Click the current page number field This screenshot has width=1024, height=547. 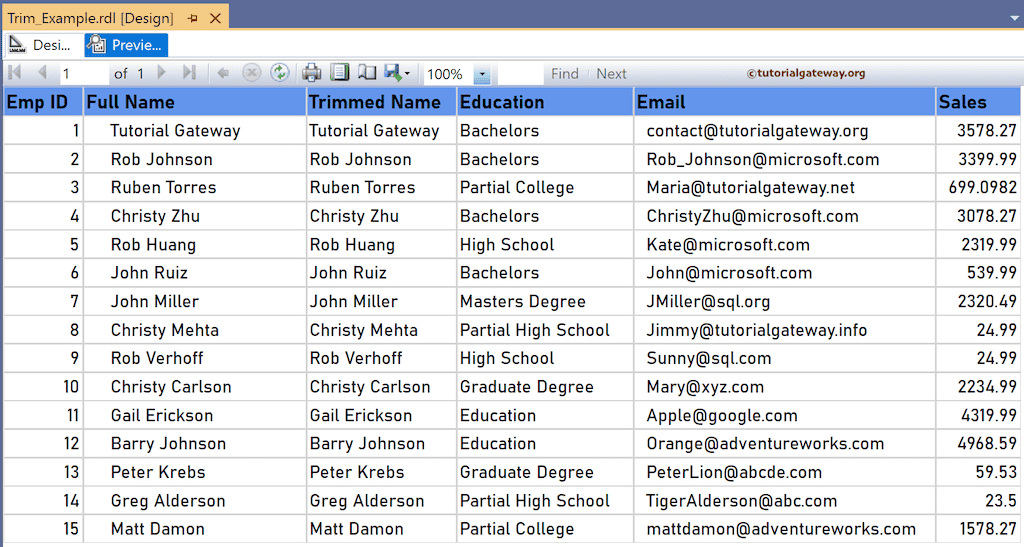tap(84, 74)
